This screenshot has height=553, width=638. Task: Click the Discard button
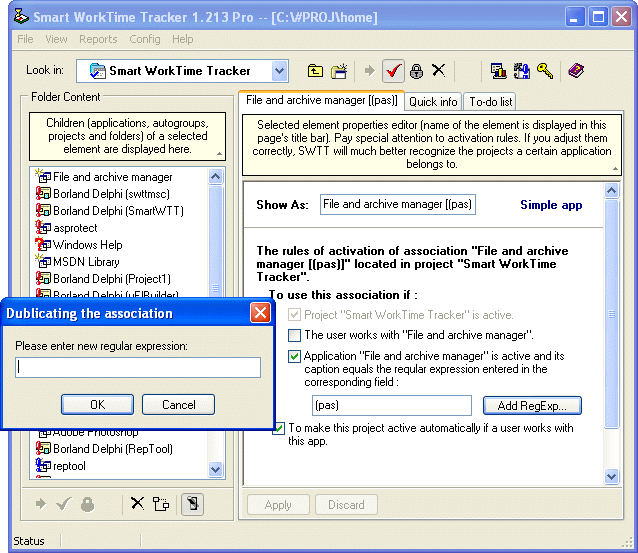(346, 505)
